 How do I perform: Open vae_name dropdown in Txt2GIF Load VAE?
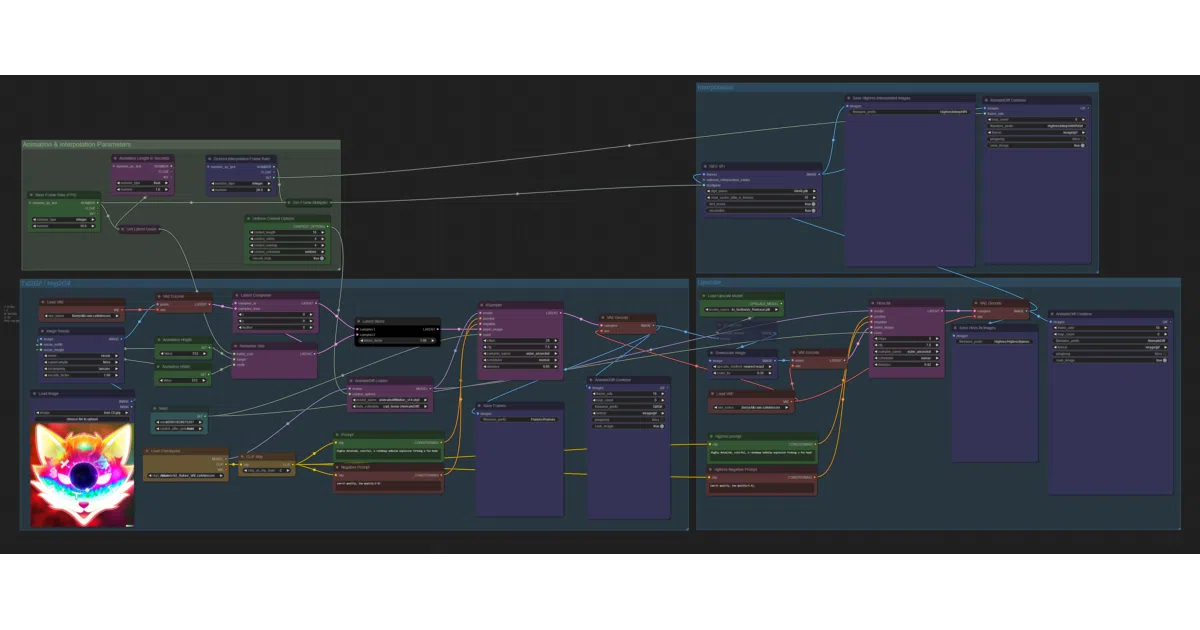tap(82, 316)
